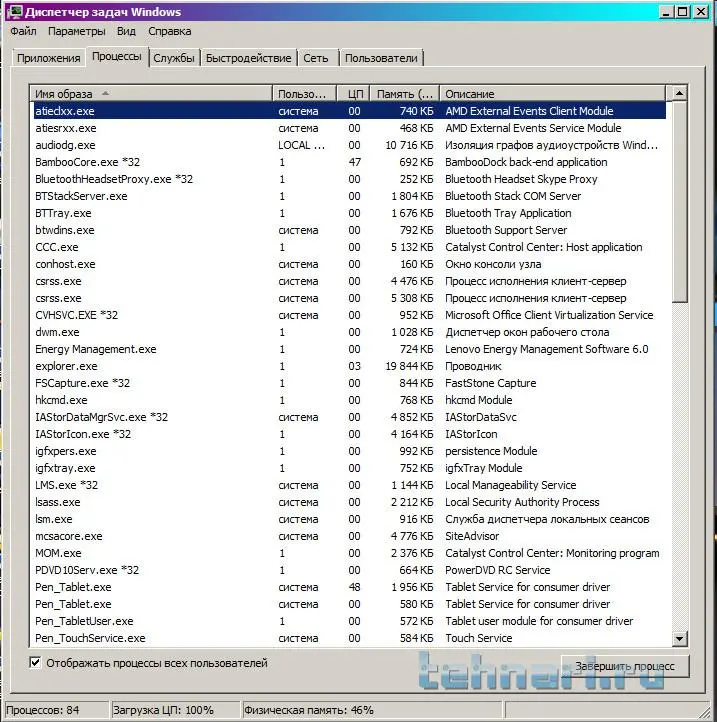
Task: Sort by the Описание column header
Action: pos(553,94)
